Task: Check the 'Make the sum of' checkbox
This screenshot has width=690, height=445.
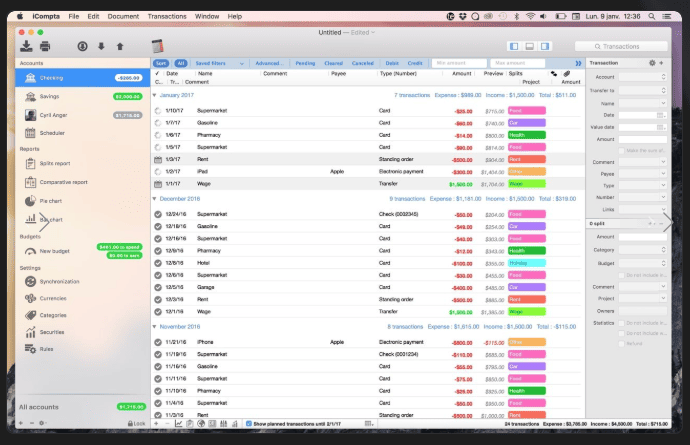Action: (621, 151)
